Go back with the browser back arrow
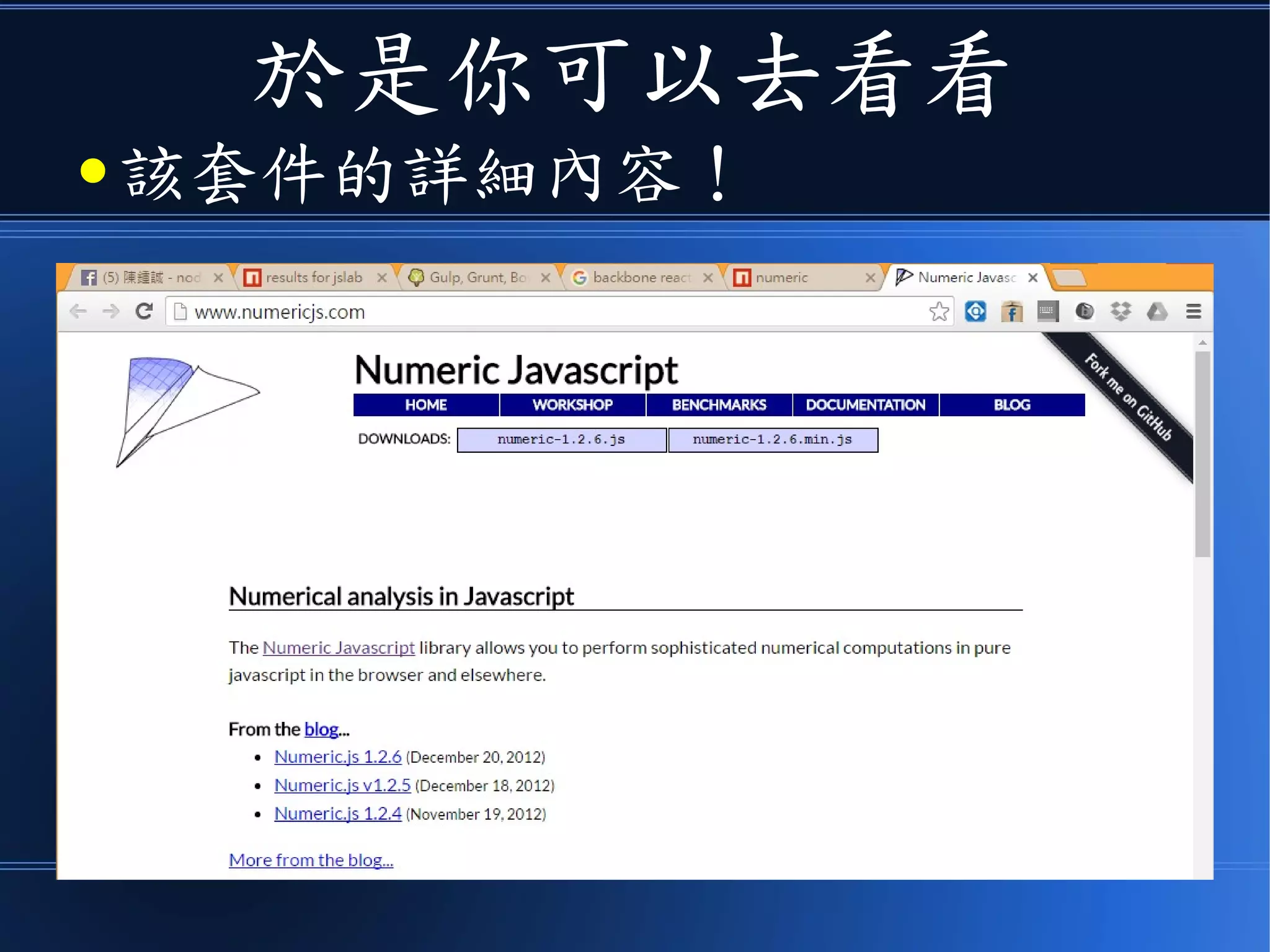Screen dimensions: 1270x952 78,311
